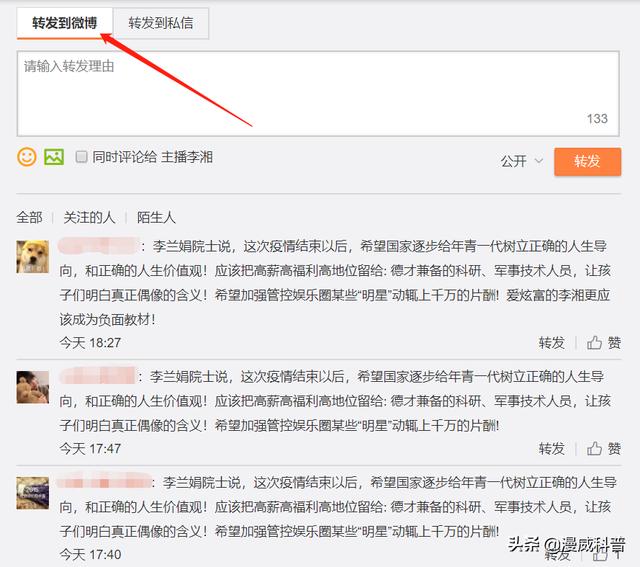Screen dimensions: 640x567
Task: Click timestamp 今天 18:27
Action: pyautogui.click(x=90, y=342)
